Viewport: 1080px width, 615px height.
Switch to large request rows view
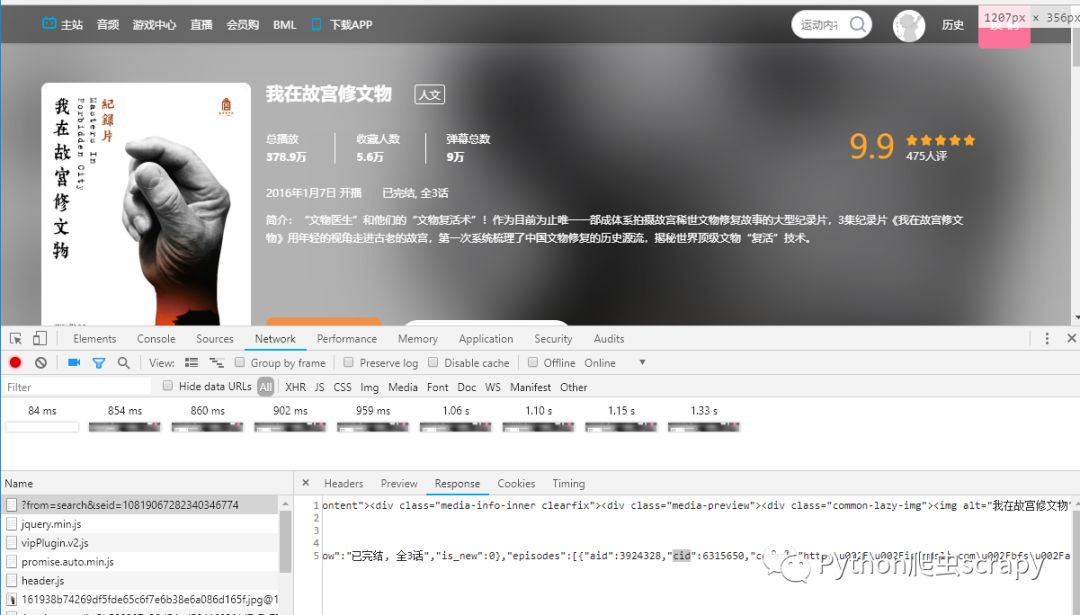[191, 362]
